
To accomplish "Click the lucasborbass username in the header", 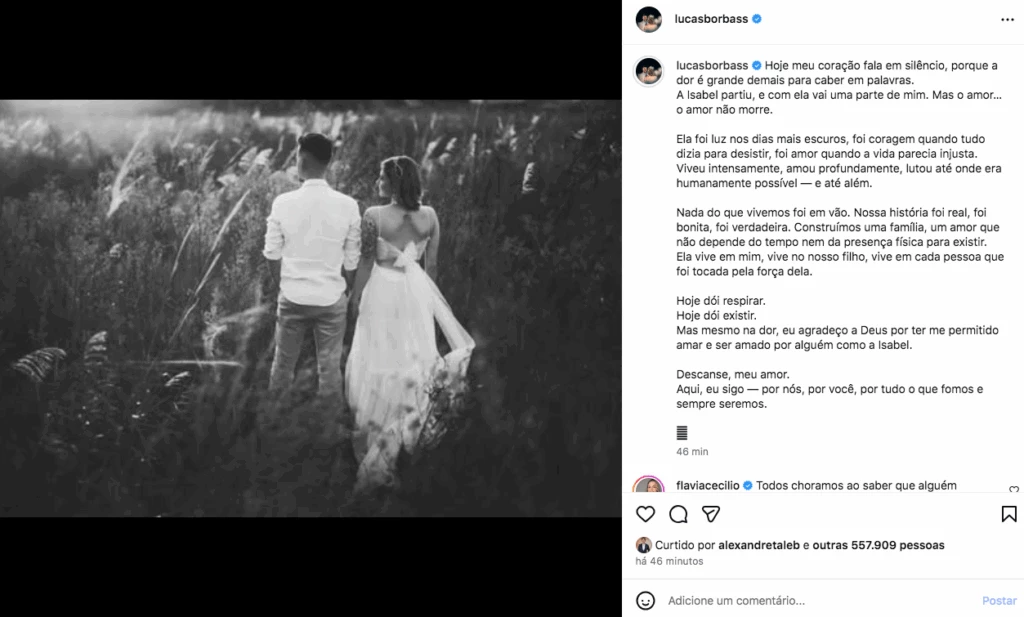I will pos(711,19).
